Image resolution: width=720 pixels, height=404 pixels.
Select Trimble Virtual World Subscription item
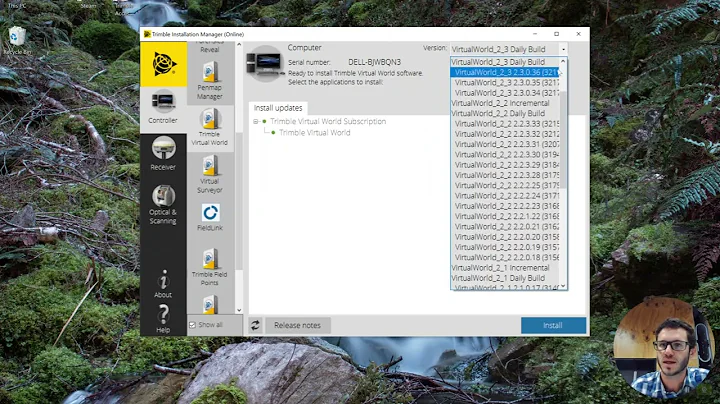coord(328,121)
